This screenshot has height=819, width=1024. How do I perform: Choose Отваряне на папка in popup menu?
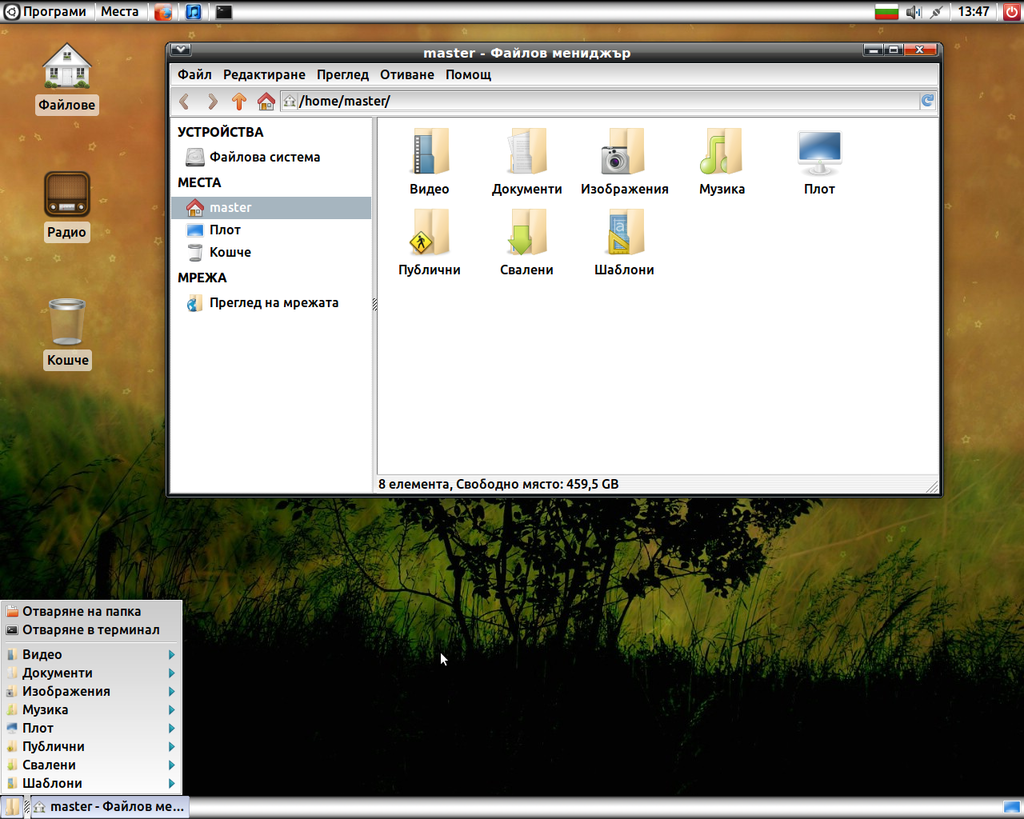tap(91, 611)
